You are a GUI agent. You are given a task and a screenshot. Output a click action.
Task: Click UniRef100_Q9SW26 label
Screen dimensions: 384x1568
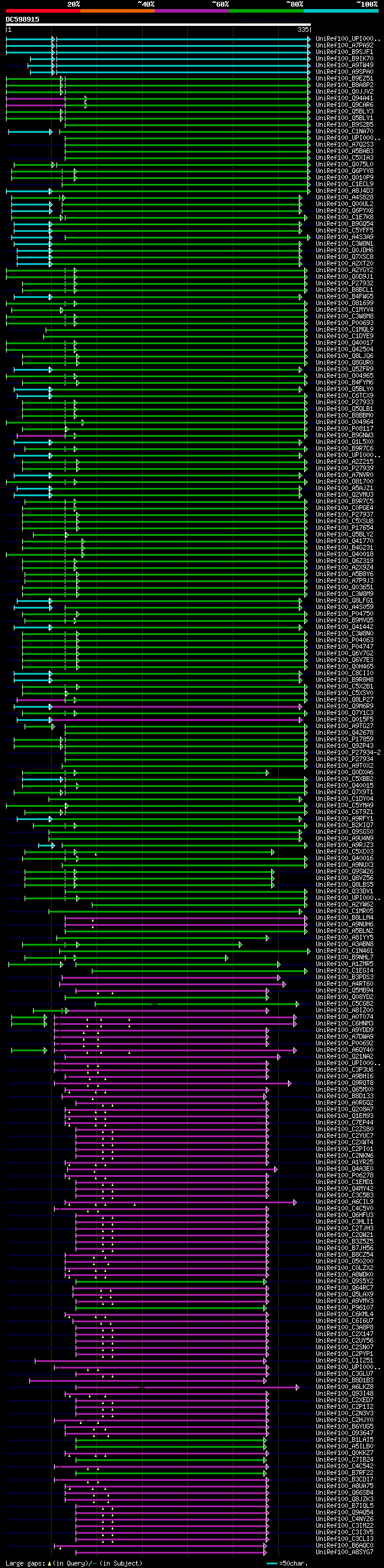tap(344, 872)
